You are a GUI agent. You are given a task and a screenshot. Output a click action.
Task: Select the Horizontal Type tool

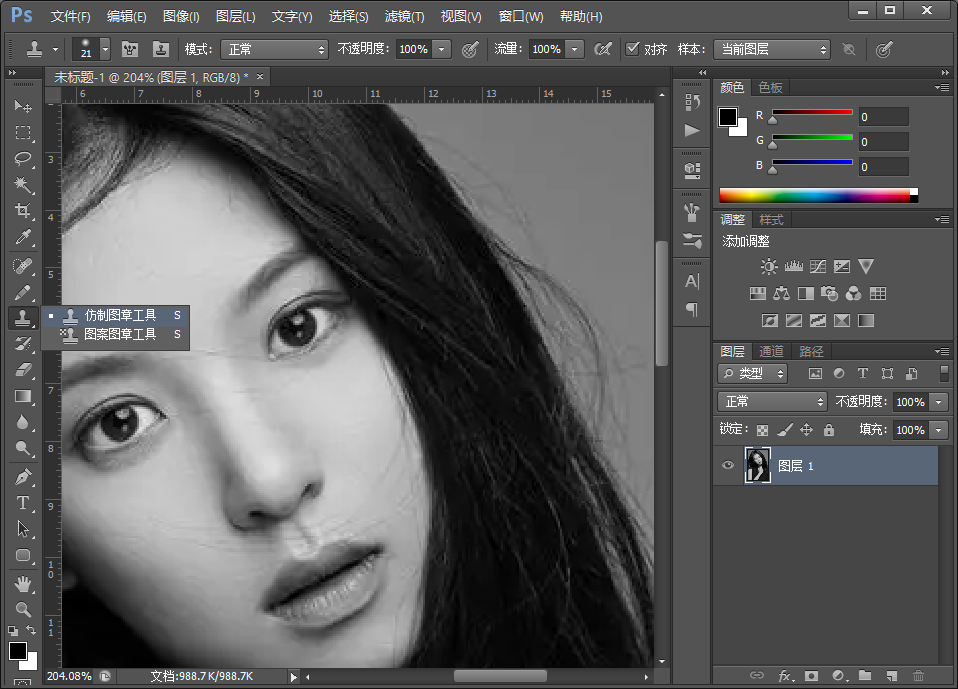pyautogui.click(x=23, y=503)
